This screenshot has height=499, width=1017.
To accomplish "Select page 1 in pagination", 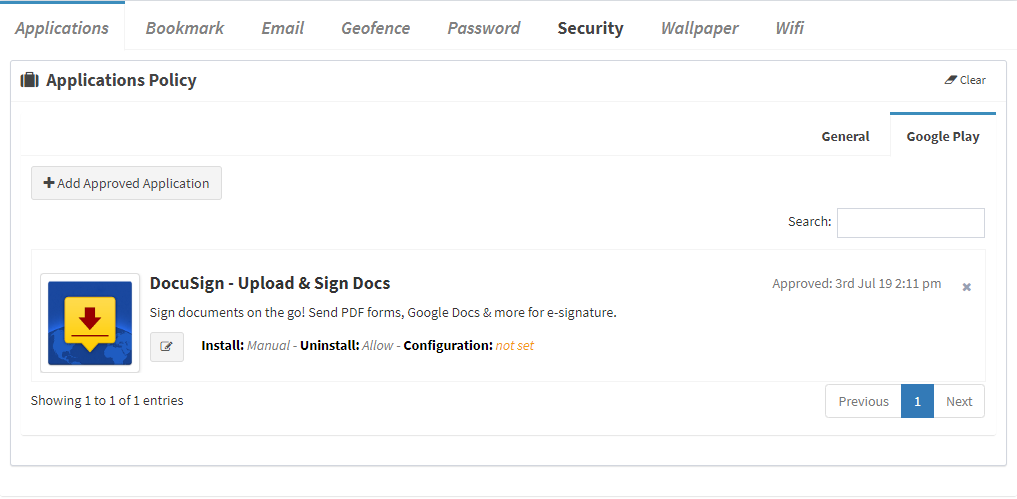I will coord(917,401).
